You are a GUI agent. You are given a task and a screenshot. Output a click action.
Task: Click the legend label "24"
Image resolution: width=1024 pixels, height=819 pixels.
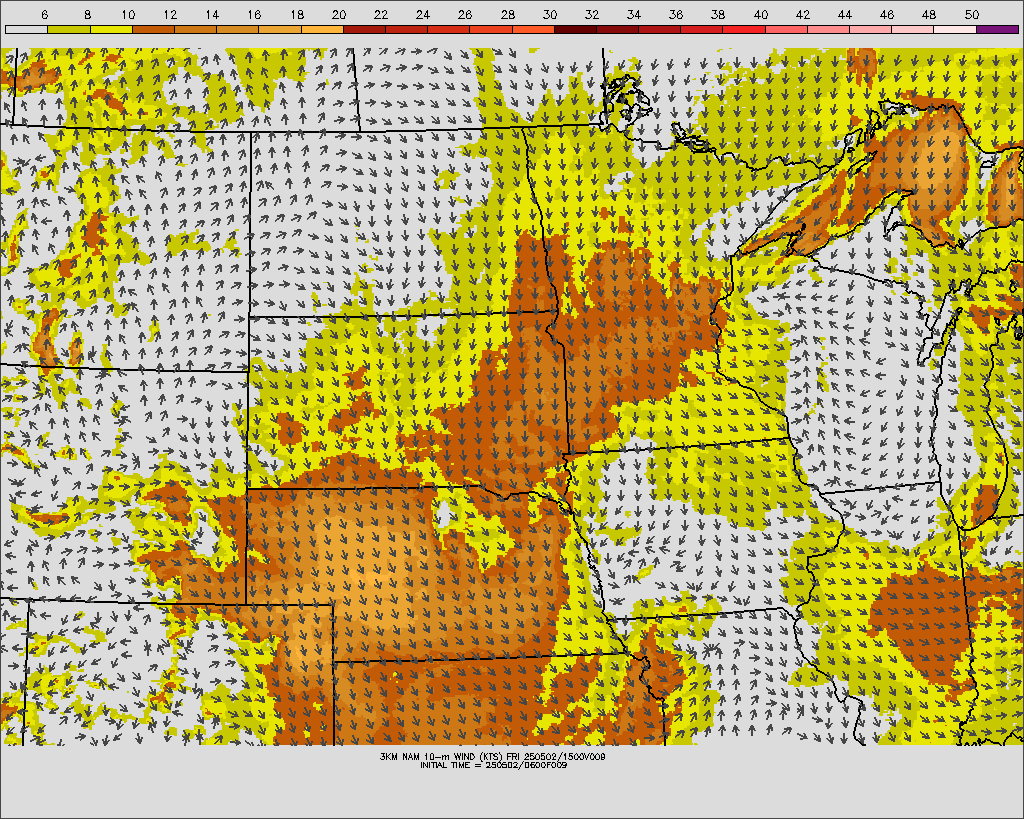tap(423, 14)
